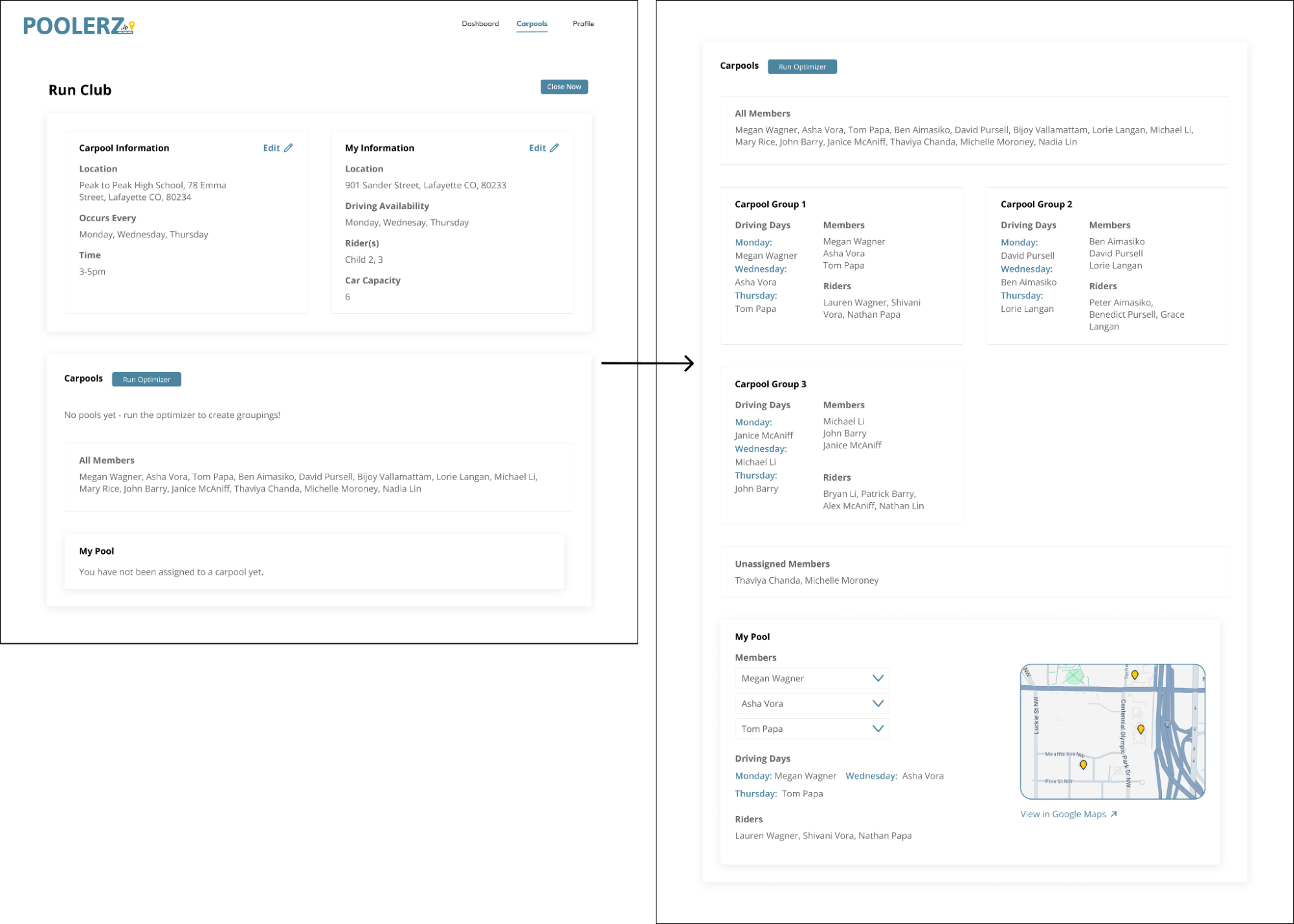The width and height of the screenshot is (1294, 924).
Task: Click the Carpool Group 2 heading
Action: [1036, 204]
